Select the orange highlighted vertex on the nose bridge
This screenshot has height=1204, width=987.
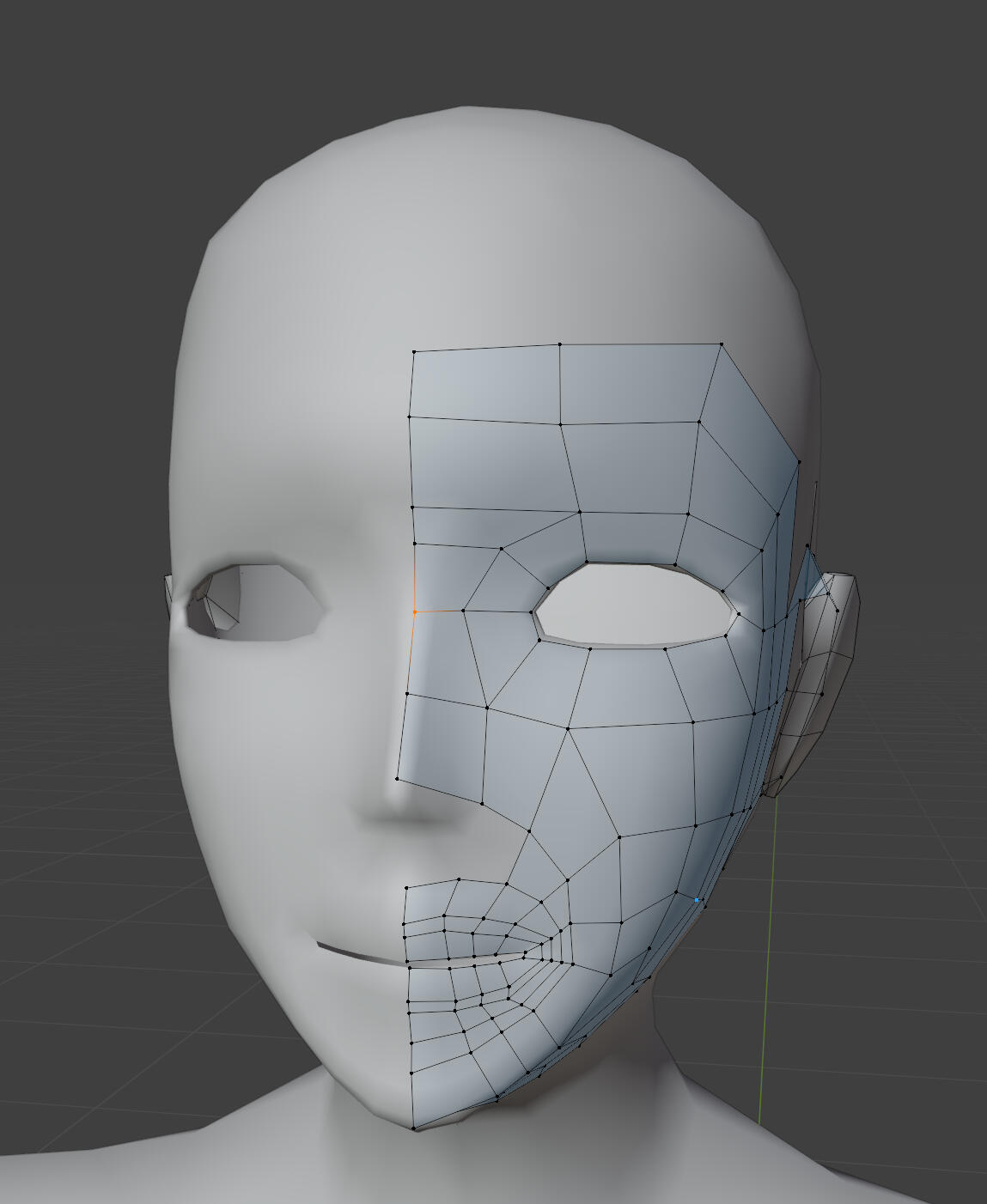pos(415,612)
